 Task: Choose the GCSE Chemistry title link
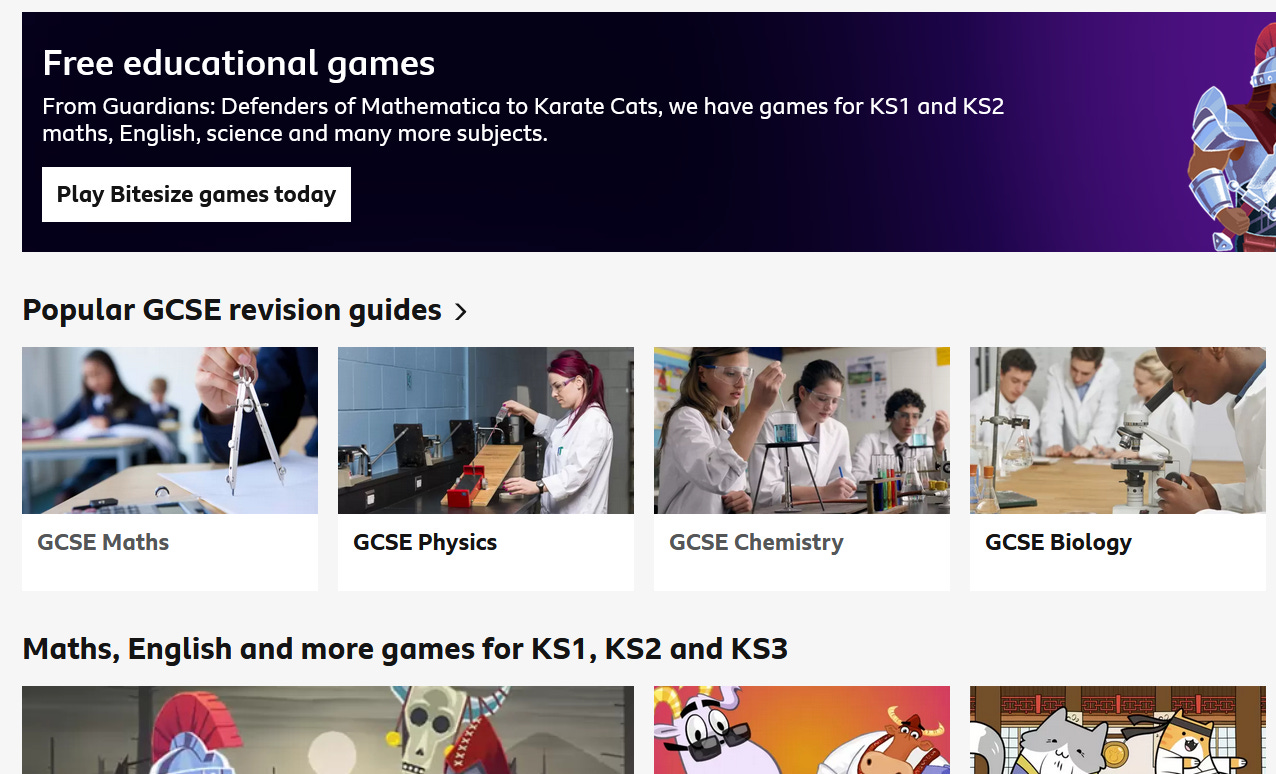coord(756,542)
